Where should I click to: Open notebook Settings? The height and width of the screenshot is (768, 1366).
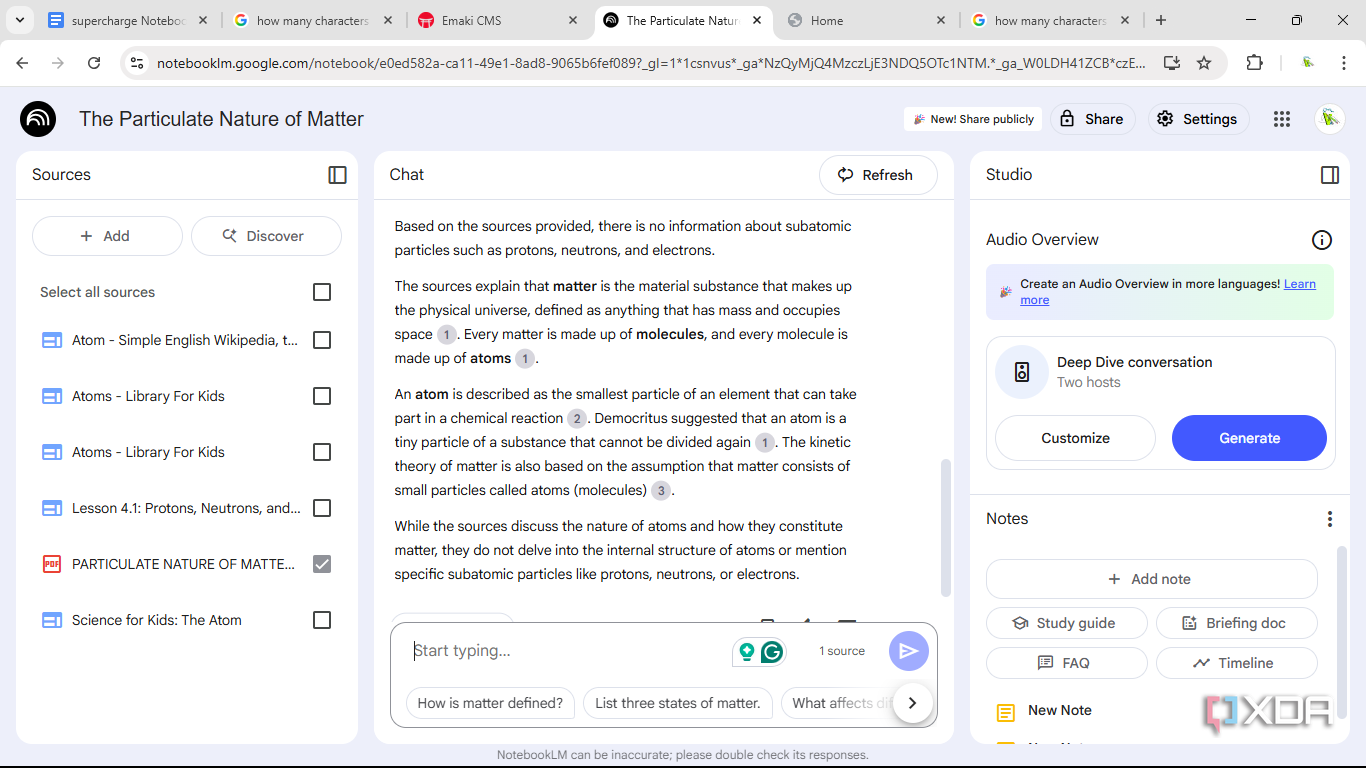(x=1198, y=119)
